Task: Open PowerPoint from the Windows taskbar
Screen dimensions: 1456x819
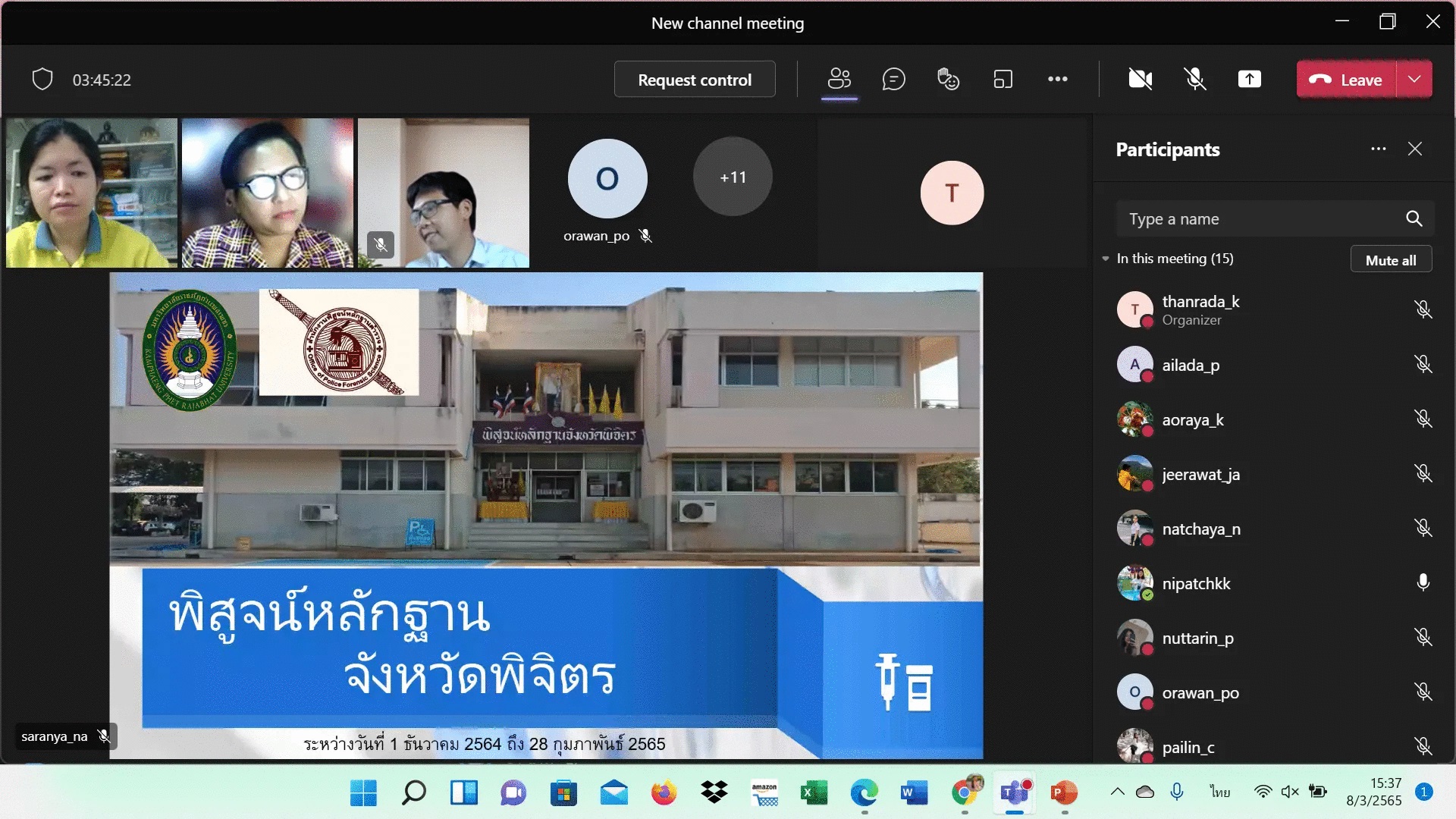Action: [1063, 793]
